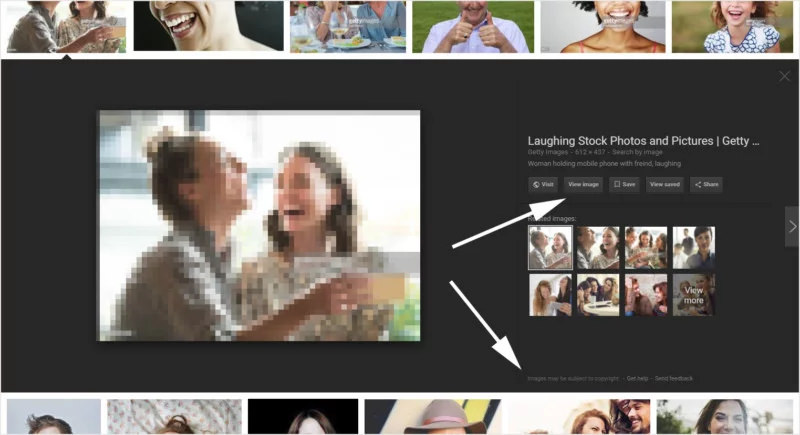The image size is (800, 435).
Task: Select the first related image thumbnail
Action: 550,247
